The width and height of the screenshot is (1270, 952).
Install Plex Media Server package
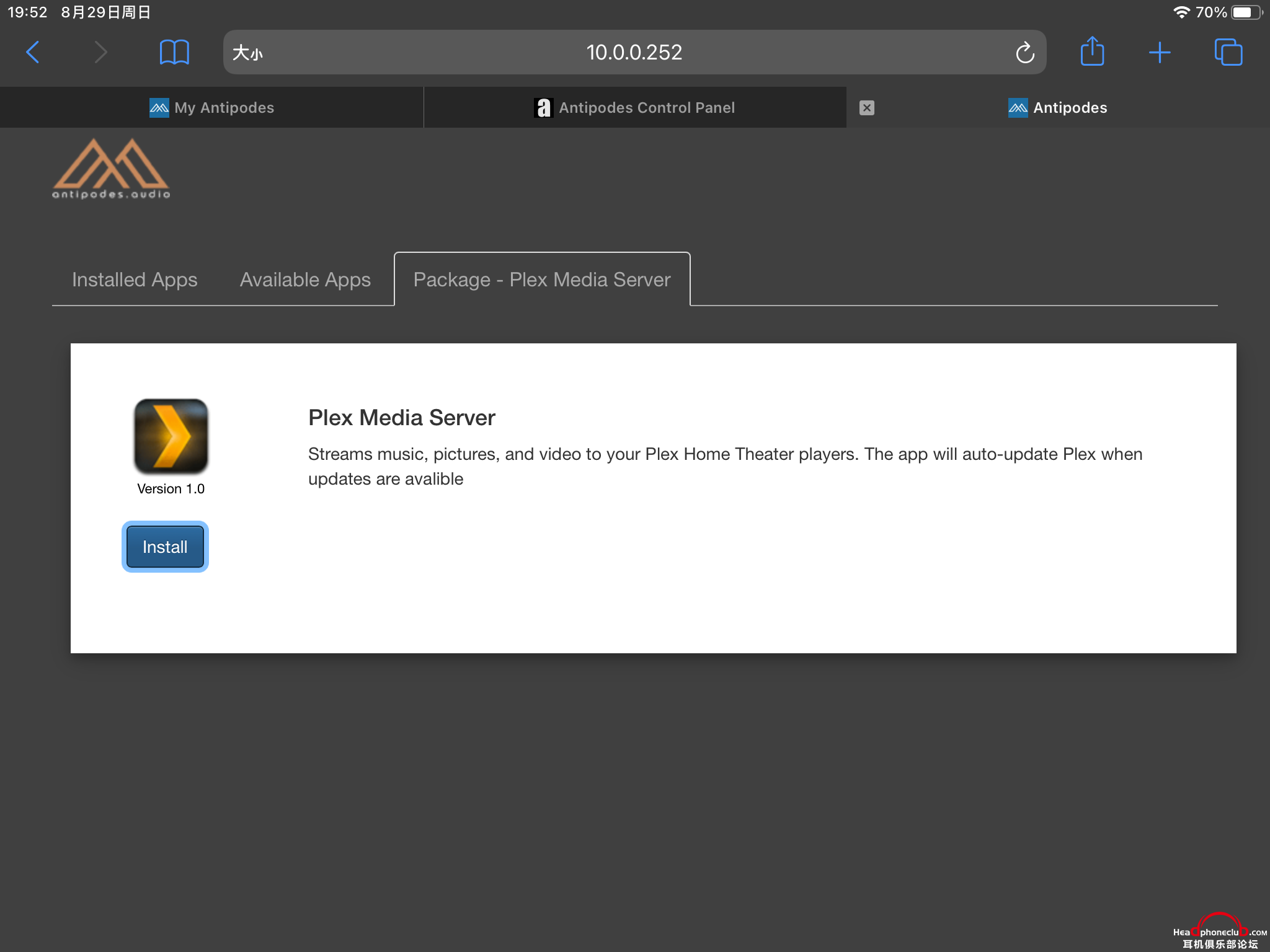click(165, 546)
